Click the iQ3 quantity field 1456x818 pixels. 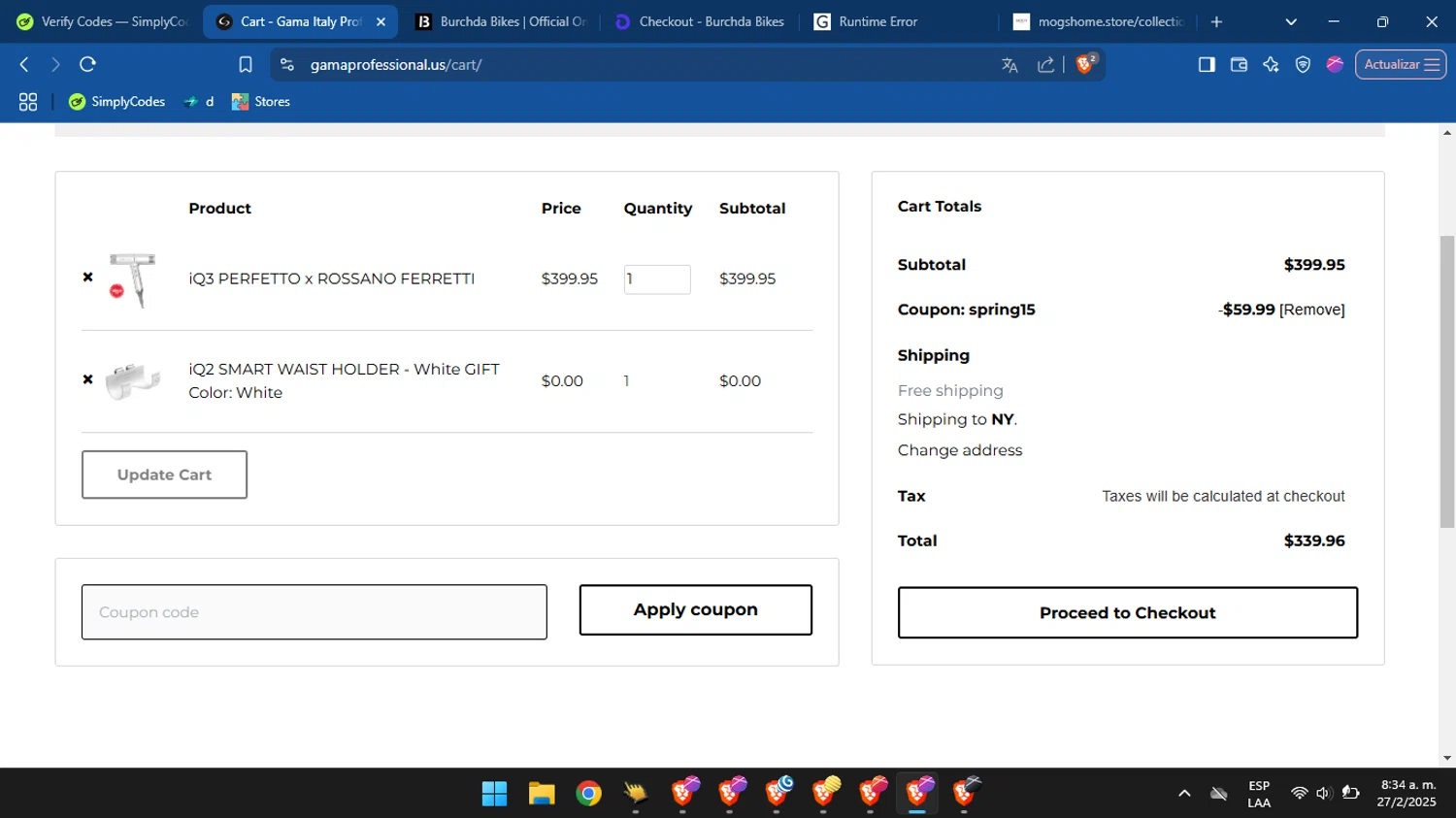coord(657,279)
